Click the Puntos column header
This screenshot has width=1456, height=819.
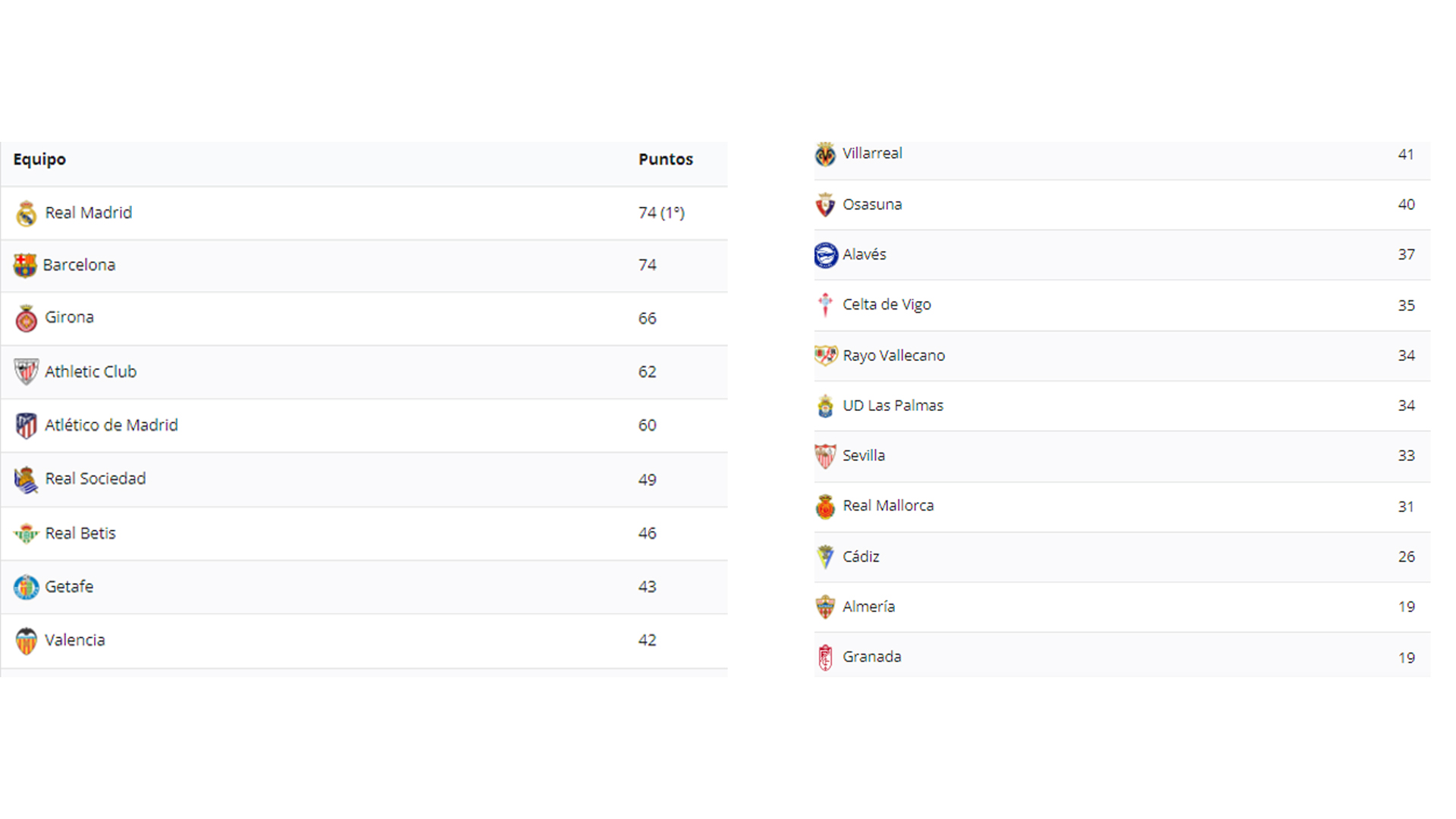[x=666, y=159]
